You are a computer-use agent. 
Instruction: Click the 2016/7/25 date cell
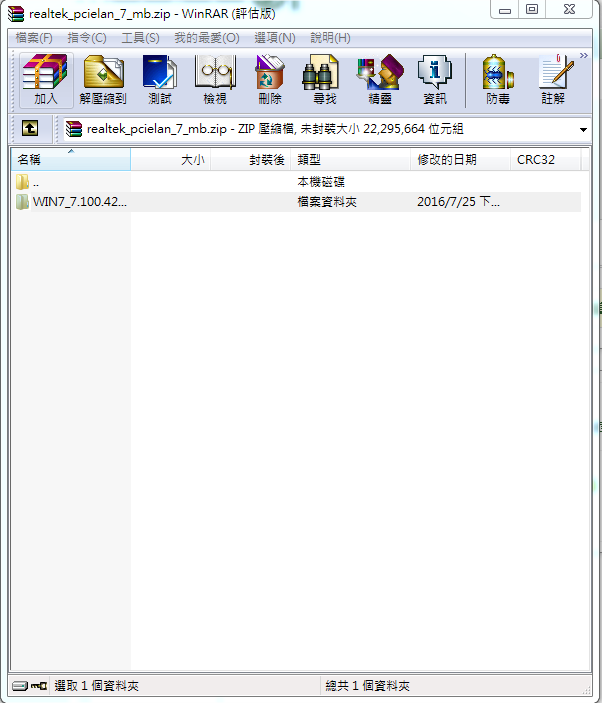point(458,202)
